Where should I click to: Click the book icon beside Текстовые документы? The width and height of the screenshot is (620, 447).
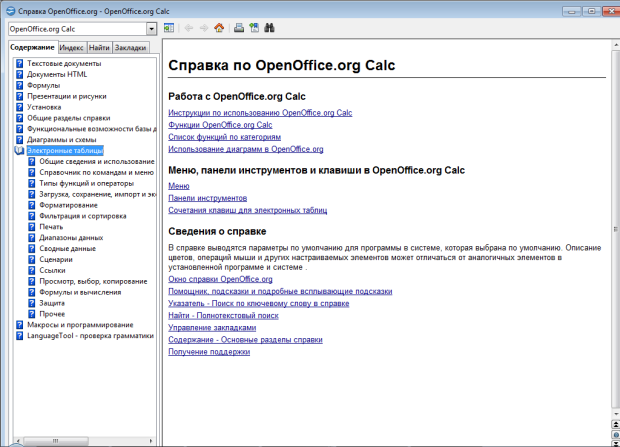tap(19, 63)
